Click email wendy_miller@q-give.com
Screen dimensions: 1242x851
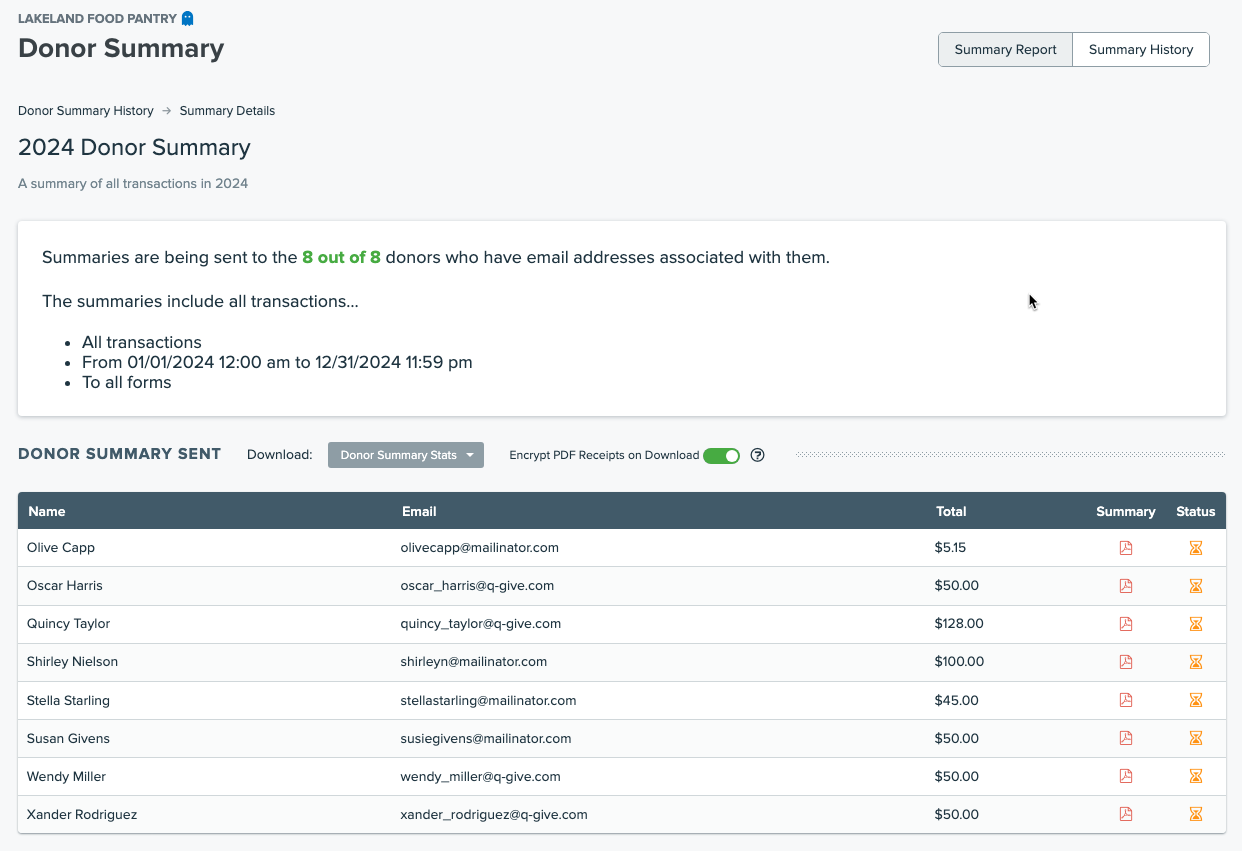[x=480, y=776]
